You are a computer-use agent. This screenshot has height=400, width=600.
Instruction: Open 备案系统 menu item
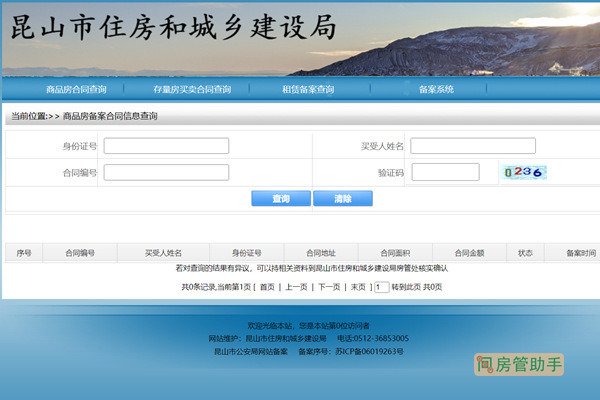pyautogui.click(x=436, y=90)
